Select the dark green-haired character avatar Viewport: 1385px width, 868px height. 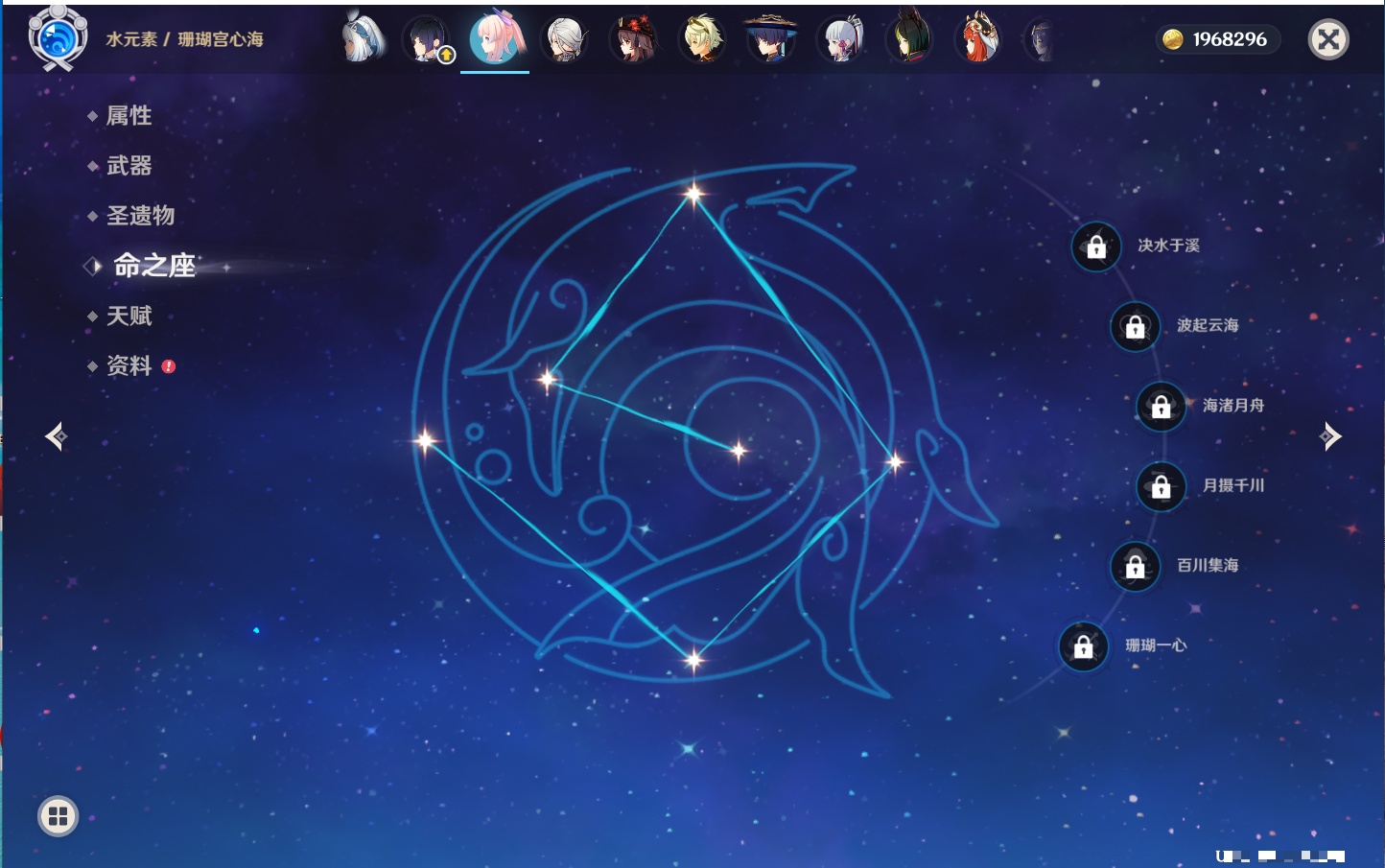tap(908, 40)
